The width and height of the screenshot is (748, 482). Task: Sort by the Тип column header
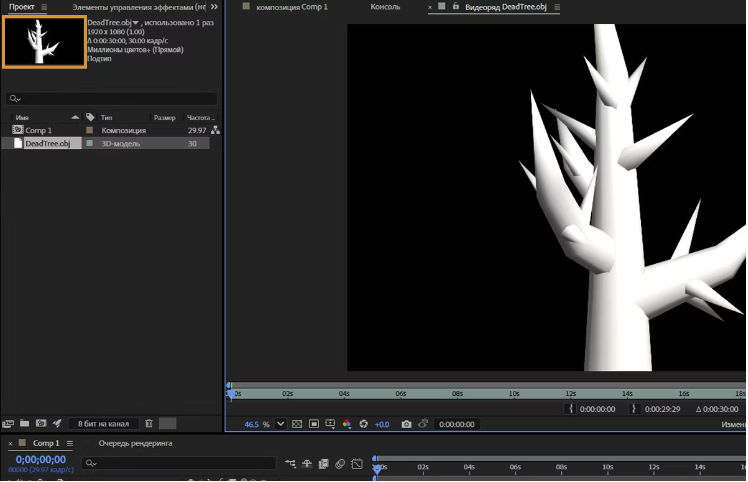(106, 117)
